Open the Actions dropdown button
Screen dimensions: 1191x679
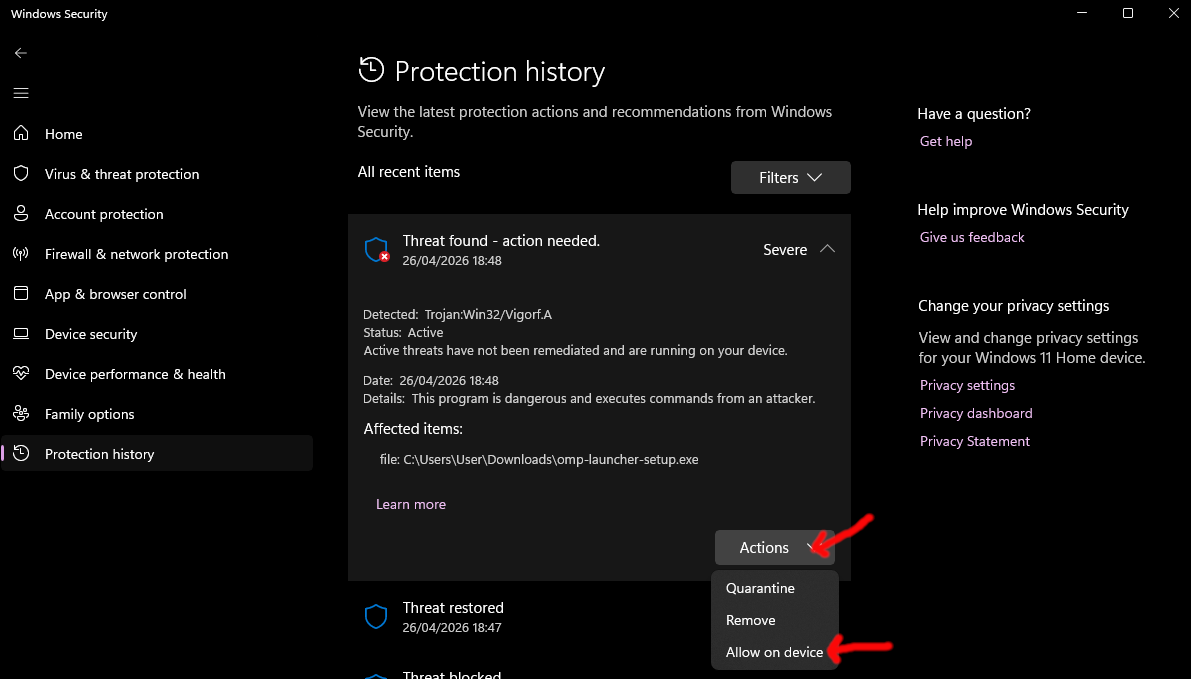point(775,548)
